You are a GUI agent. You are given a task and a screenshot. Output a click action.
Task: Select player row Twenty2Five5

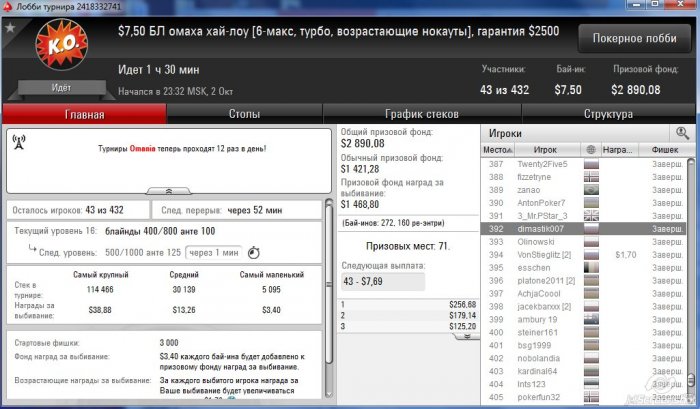(583, 164)
